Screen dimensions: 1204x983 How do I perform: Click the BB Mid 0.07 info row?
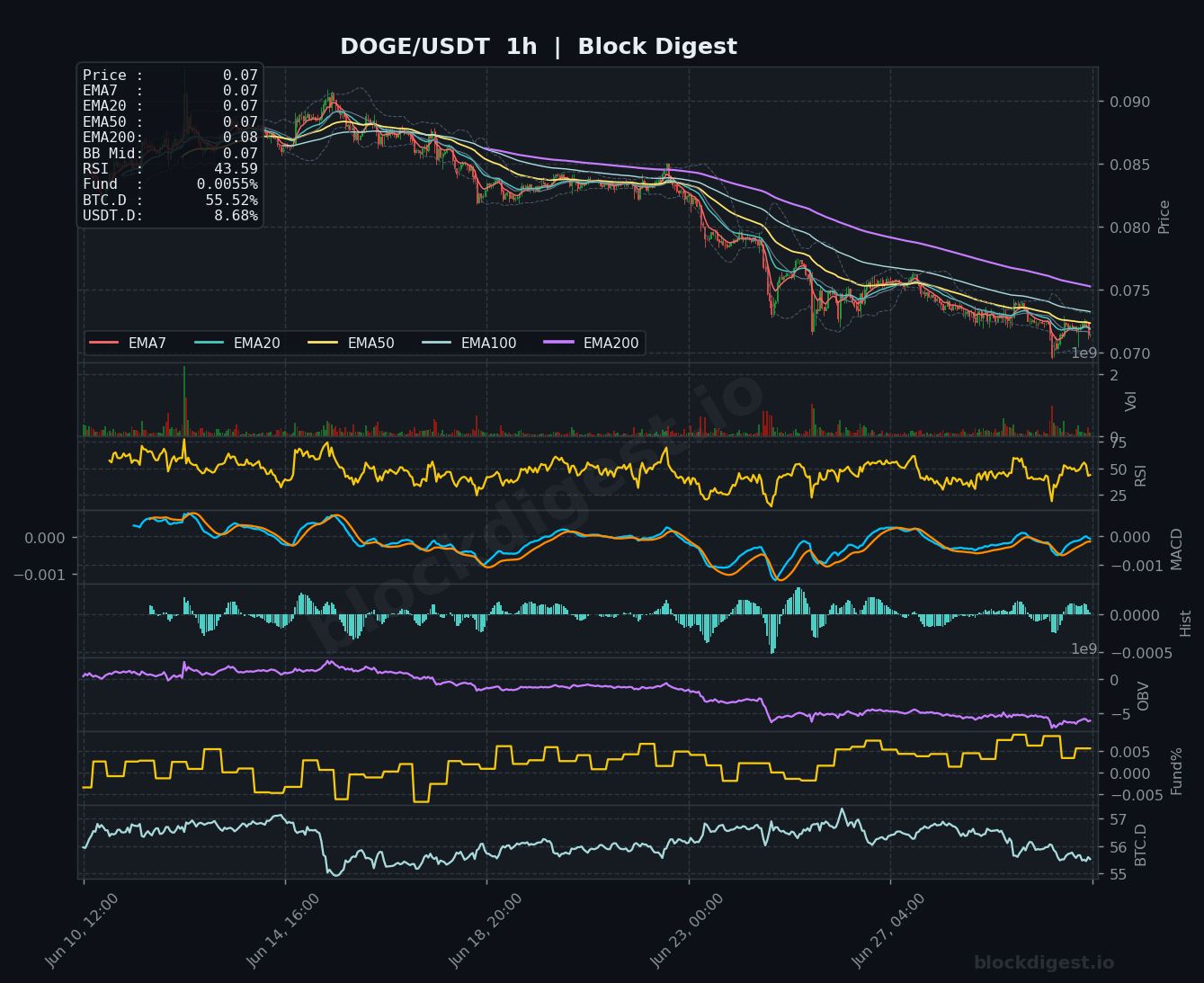pyautogui.click(x=170, y=154)
